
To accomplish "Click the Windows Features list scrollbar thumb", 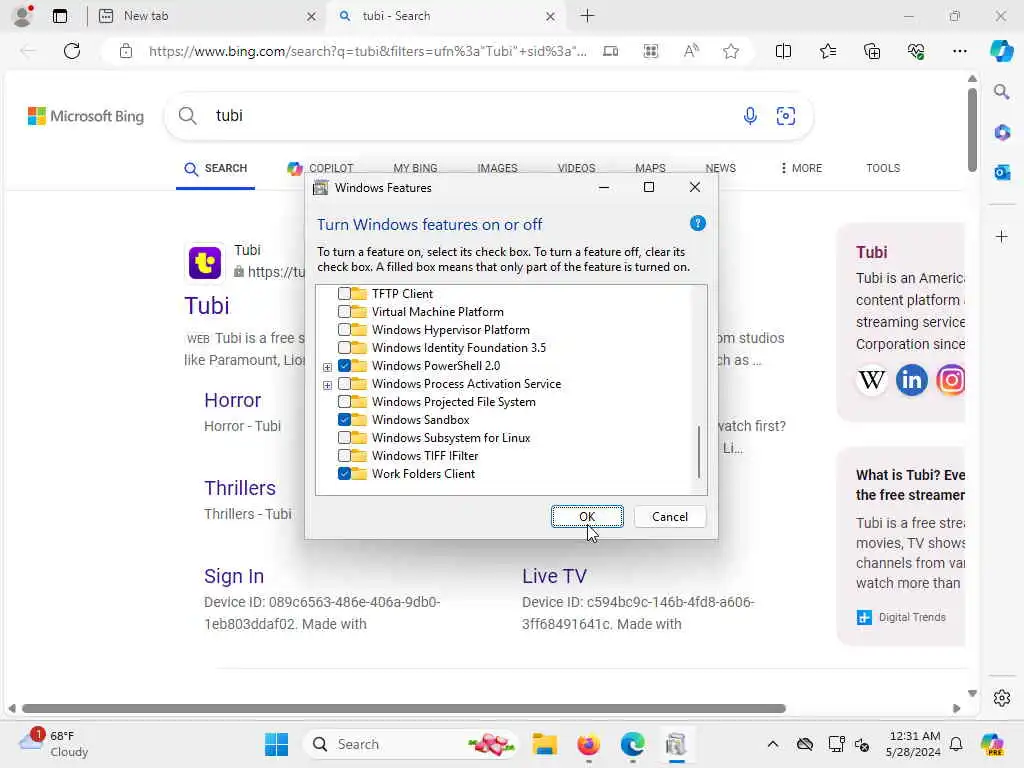I will (x=699, y=452).
